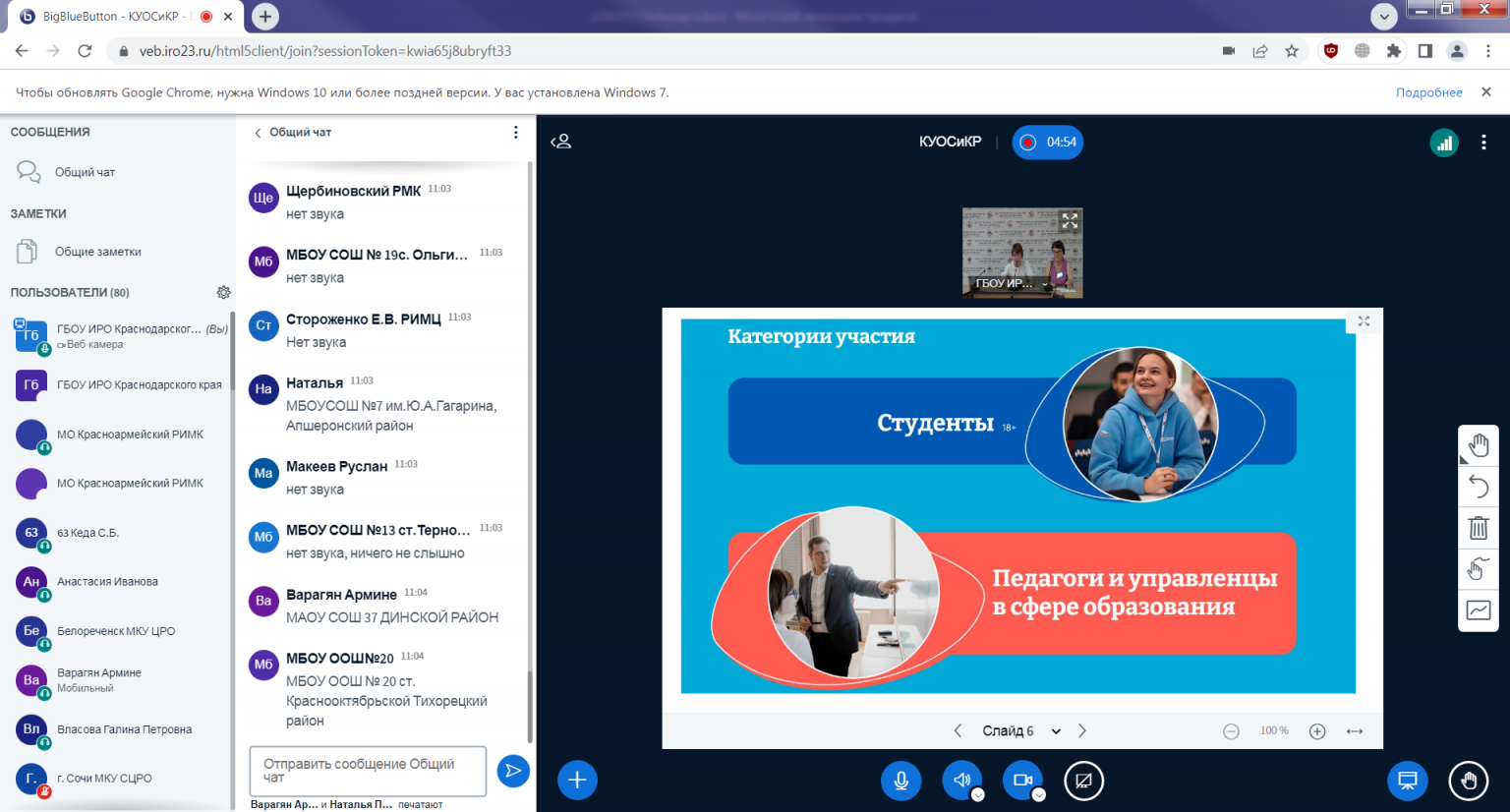This screenshot has height=812, width=1510.
Task: Click Подробнее link in update banner
Action: pyautogui.click(x=1428, y=92)
